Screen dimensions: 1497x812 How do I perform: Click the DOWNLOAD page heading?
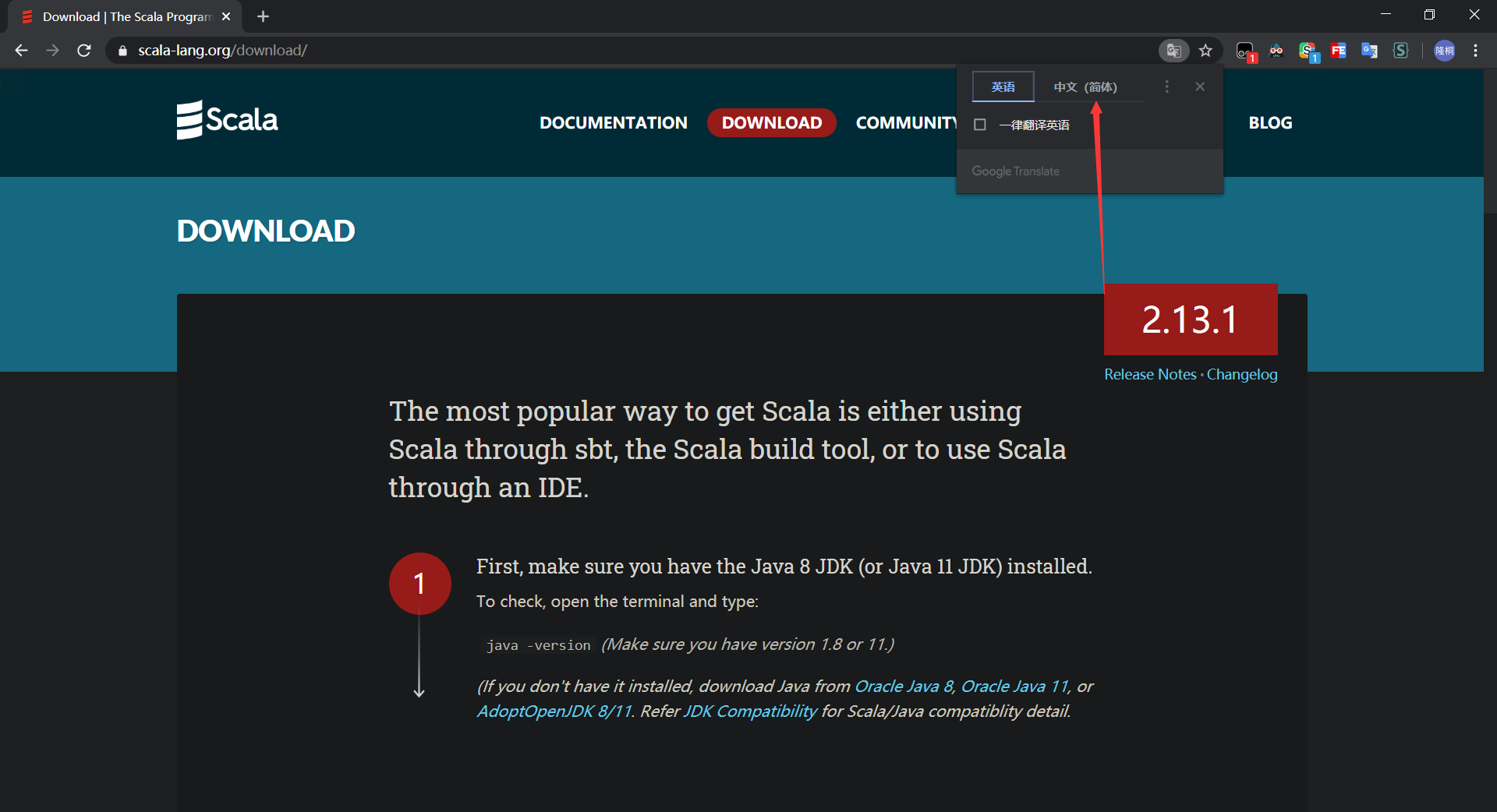[x=266, y=231]
